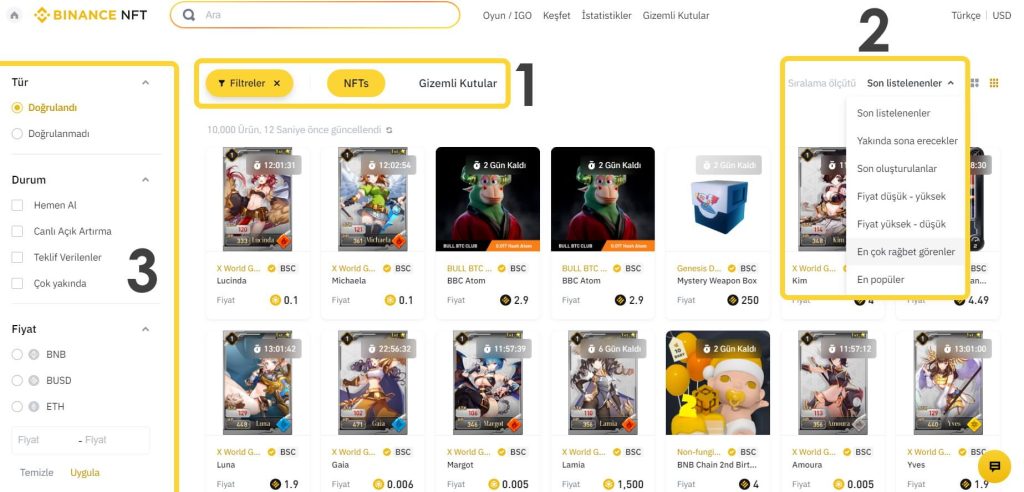Choose Fiyat düşük - yüksek sort option
1024x492 pixels.
pos(901,196)
